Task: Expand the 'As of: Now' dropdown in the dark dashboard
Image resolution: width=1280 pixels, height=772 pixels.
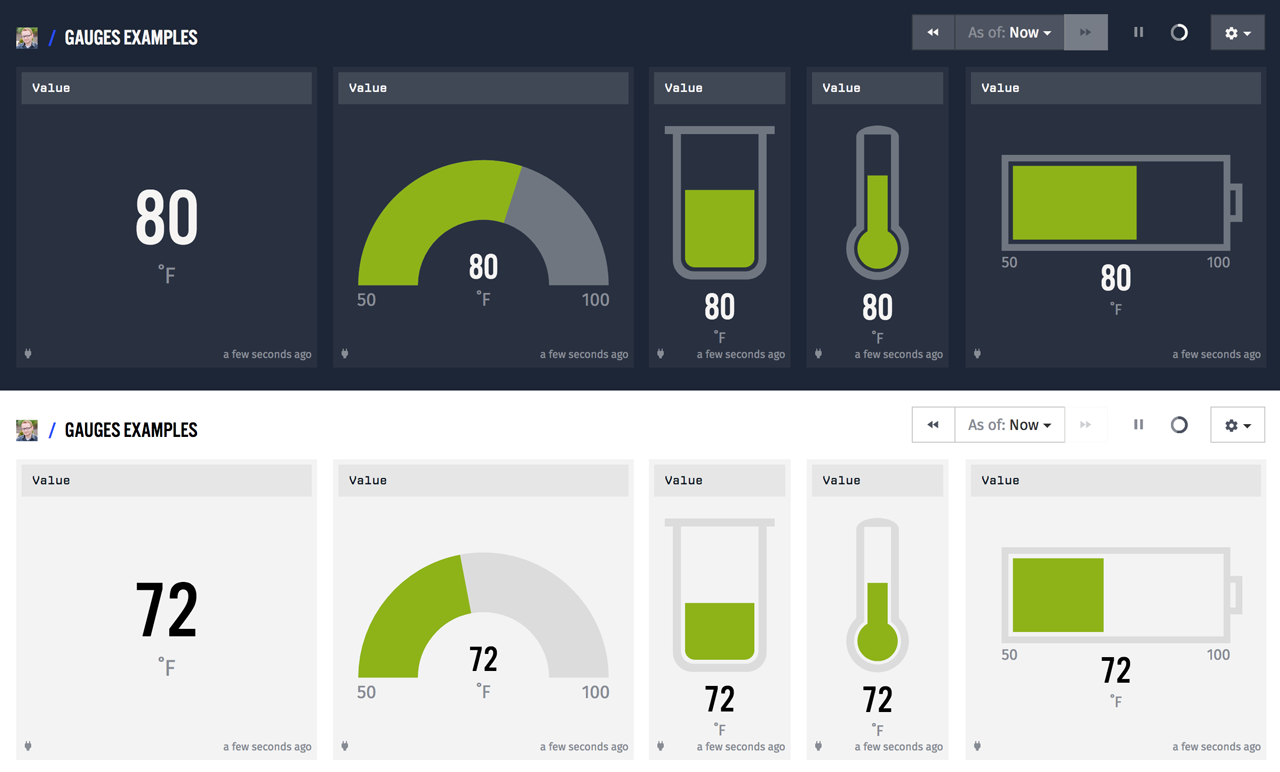Action: click(1009, 33)
